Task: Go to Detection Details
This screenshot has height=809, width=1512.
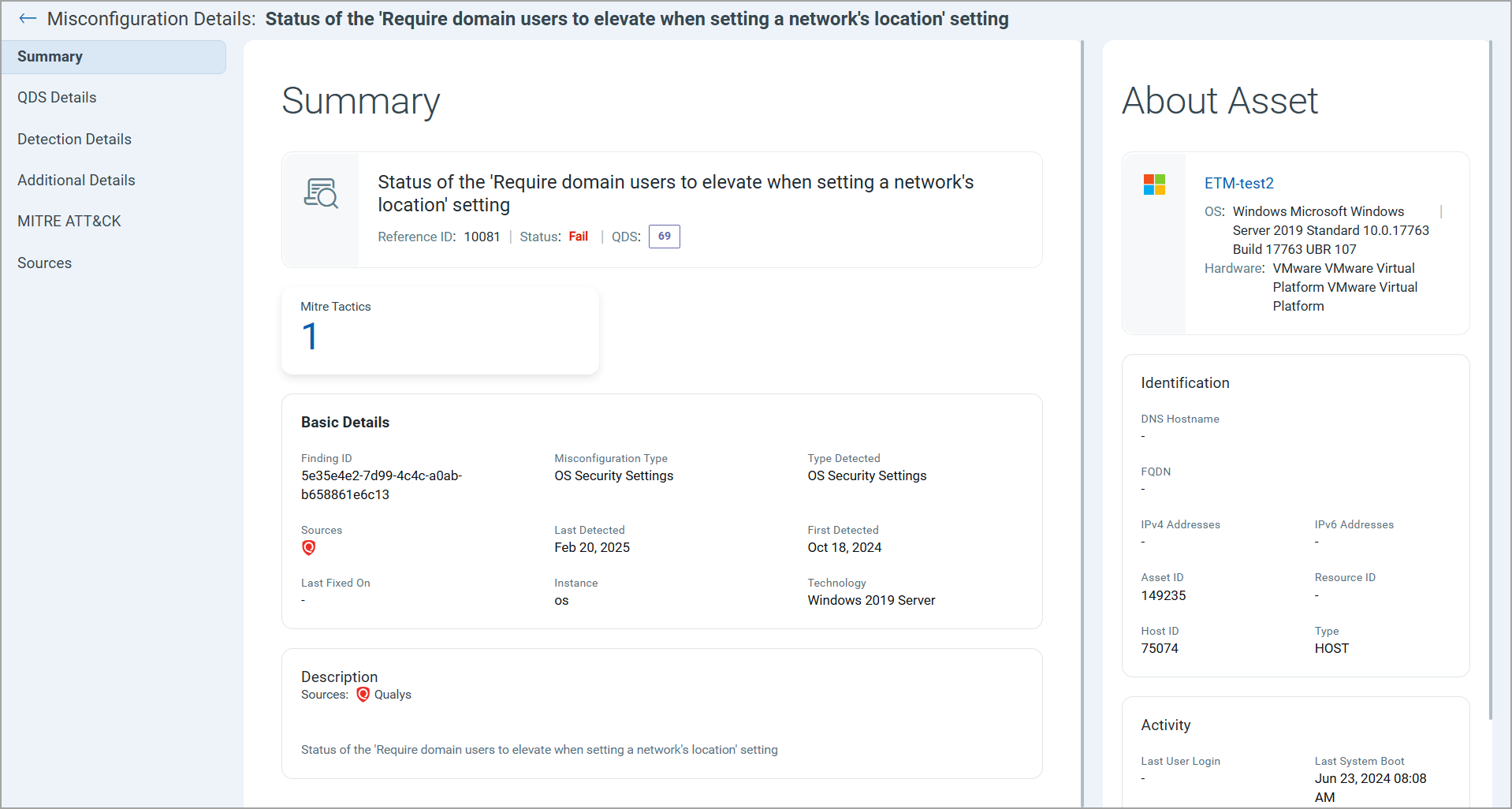Action: pyautogui.click(x=74, y=140)
